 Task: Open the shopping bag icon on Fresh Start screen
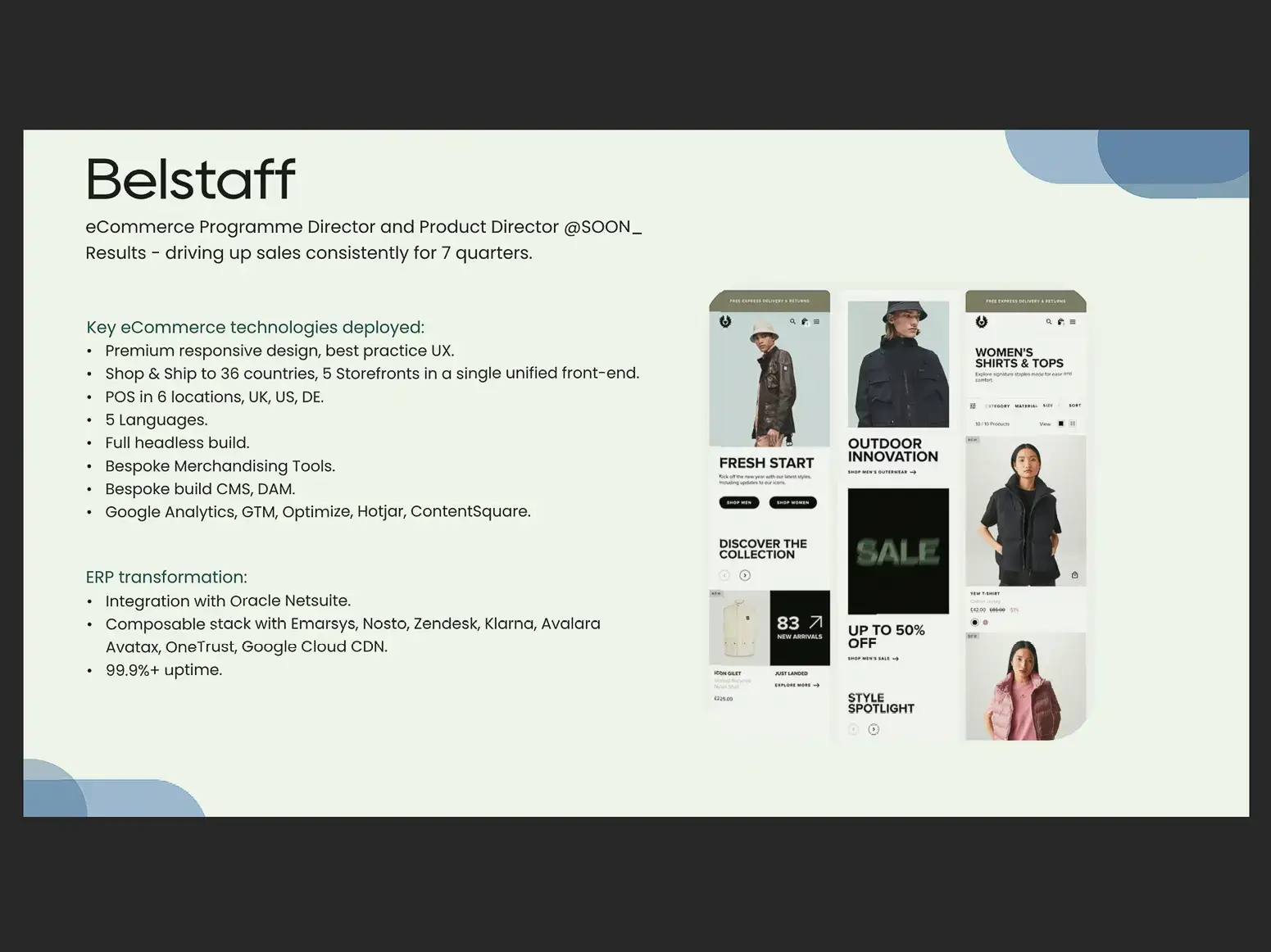coord(805,322)
